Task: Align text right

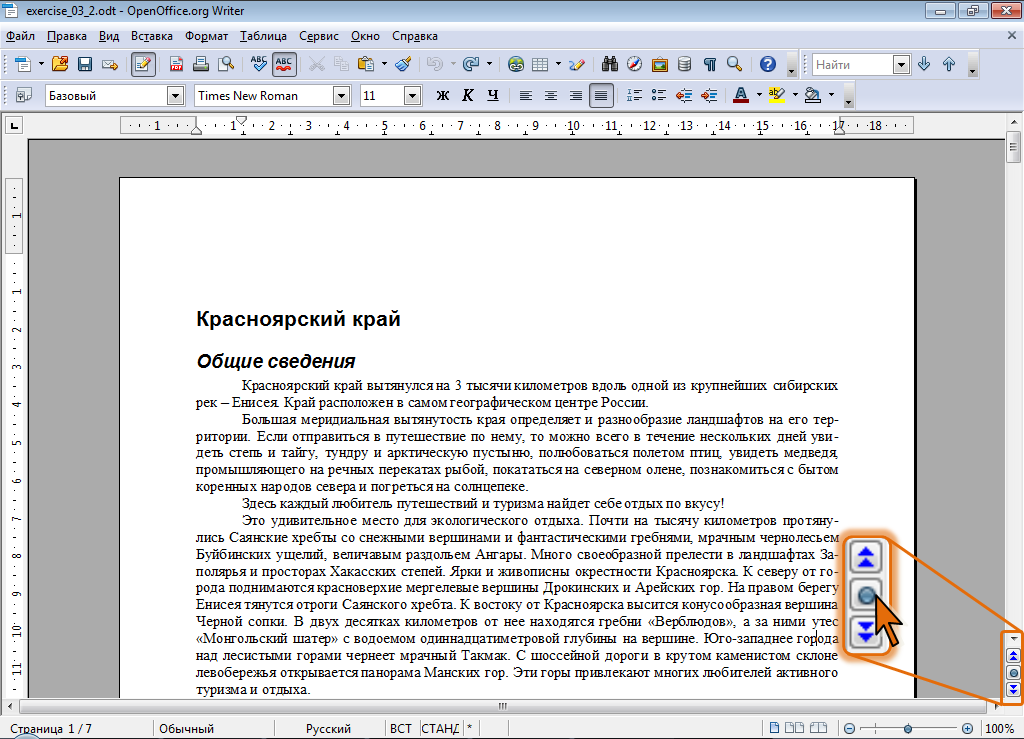Action: [576, 95]
